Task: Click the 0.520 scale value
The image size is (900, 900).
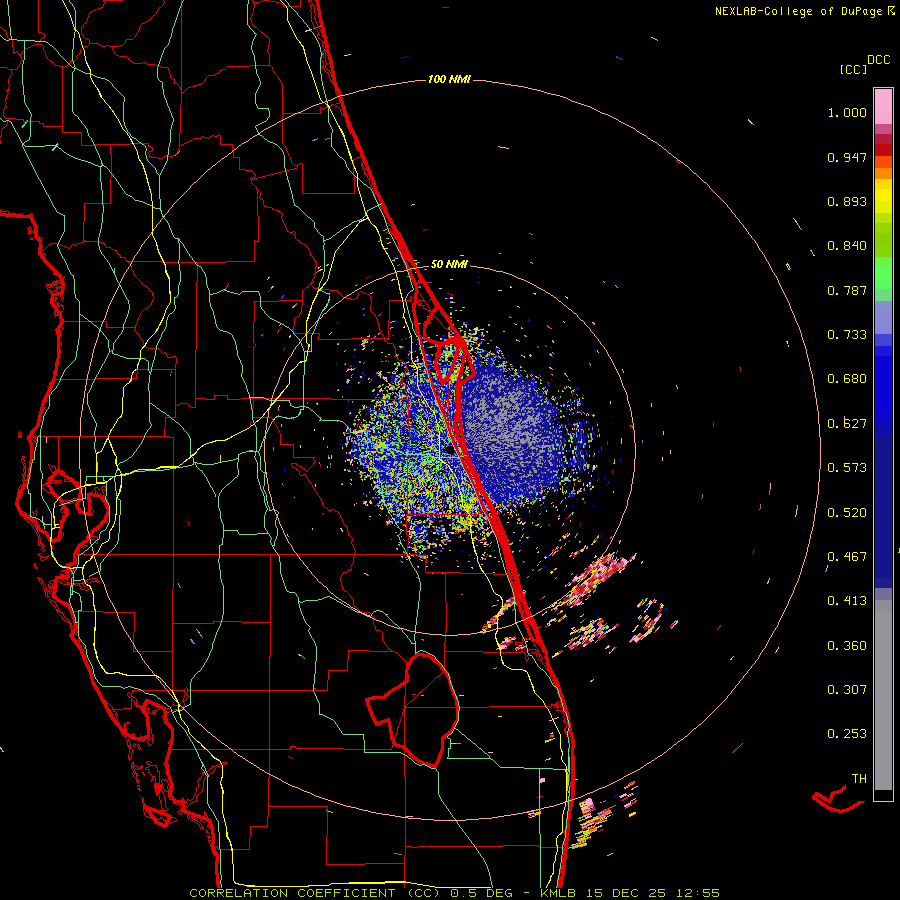Action: (847, 513)
